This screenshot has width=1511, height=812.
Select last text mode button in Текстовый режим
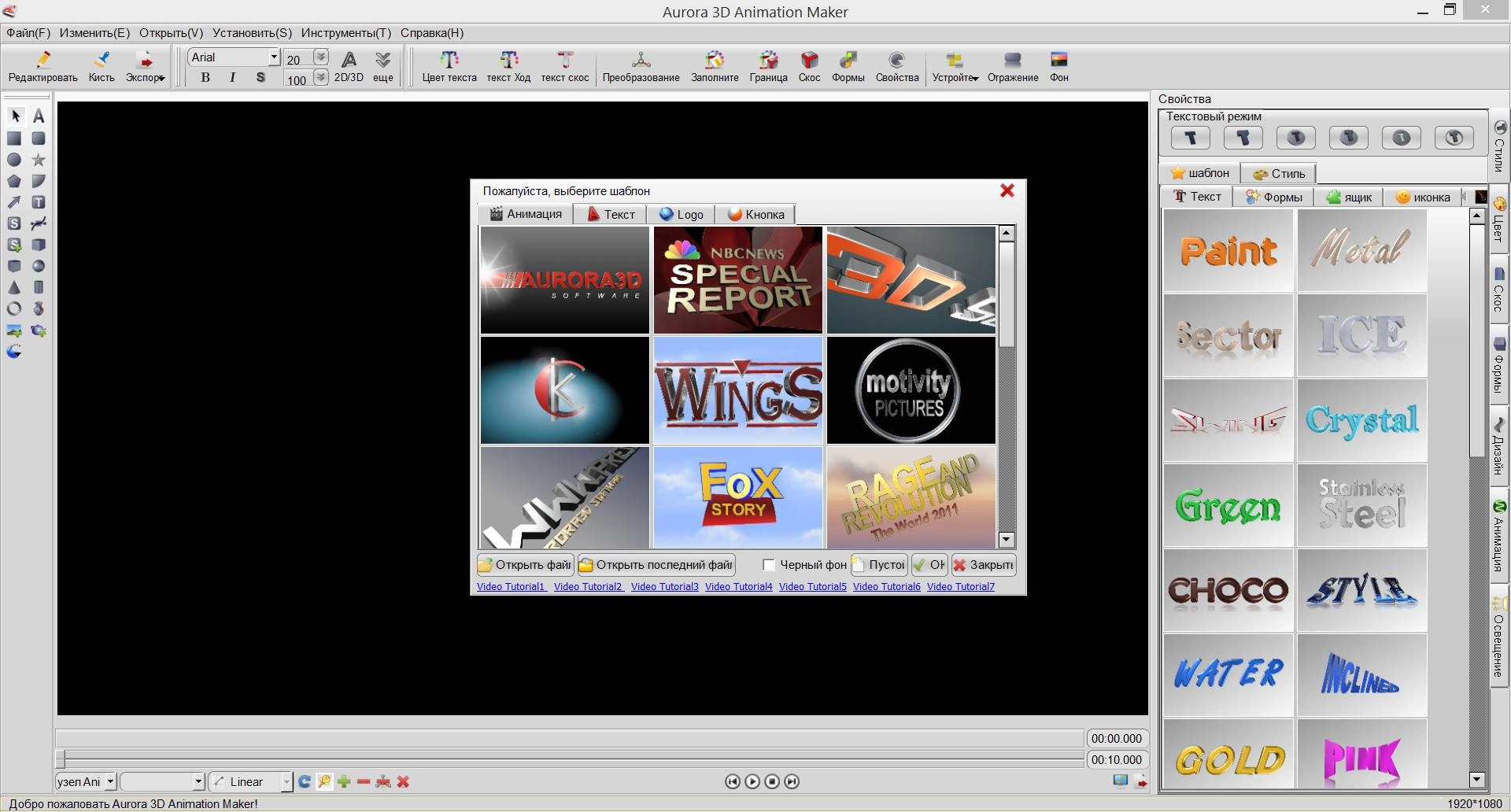(1454, 138)
